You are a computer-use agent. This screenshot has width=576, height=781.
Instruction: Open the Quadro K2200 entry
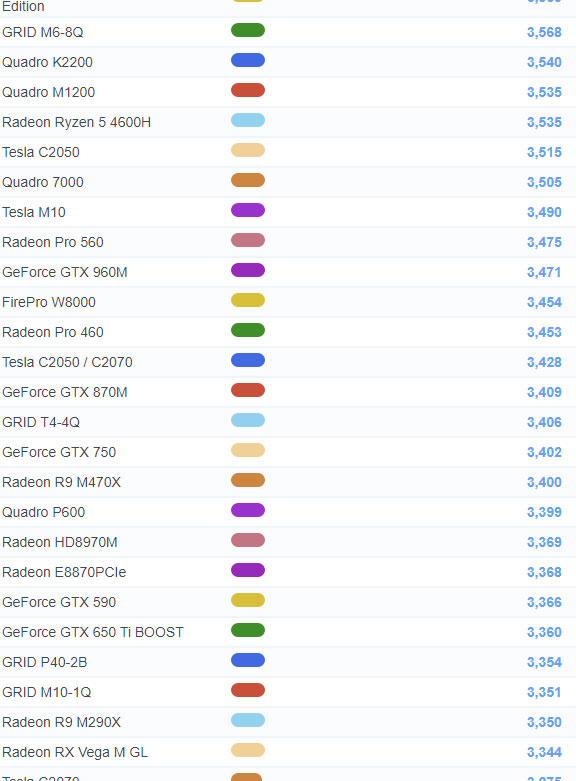click(x=47, y=62)
